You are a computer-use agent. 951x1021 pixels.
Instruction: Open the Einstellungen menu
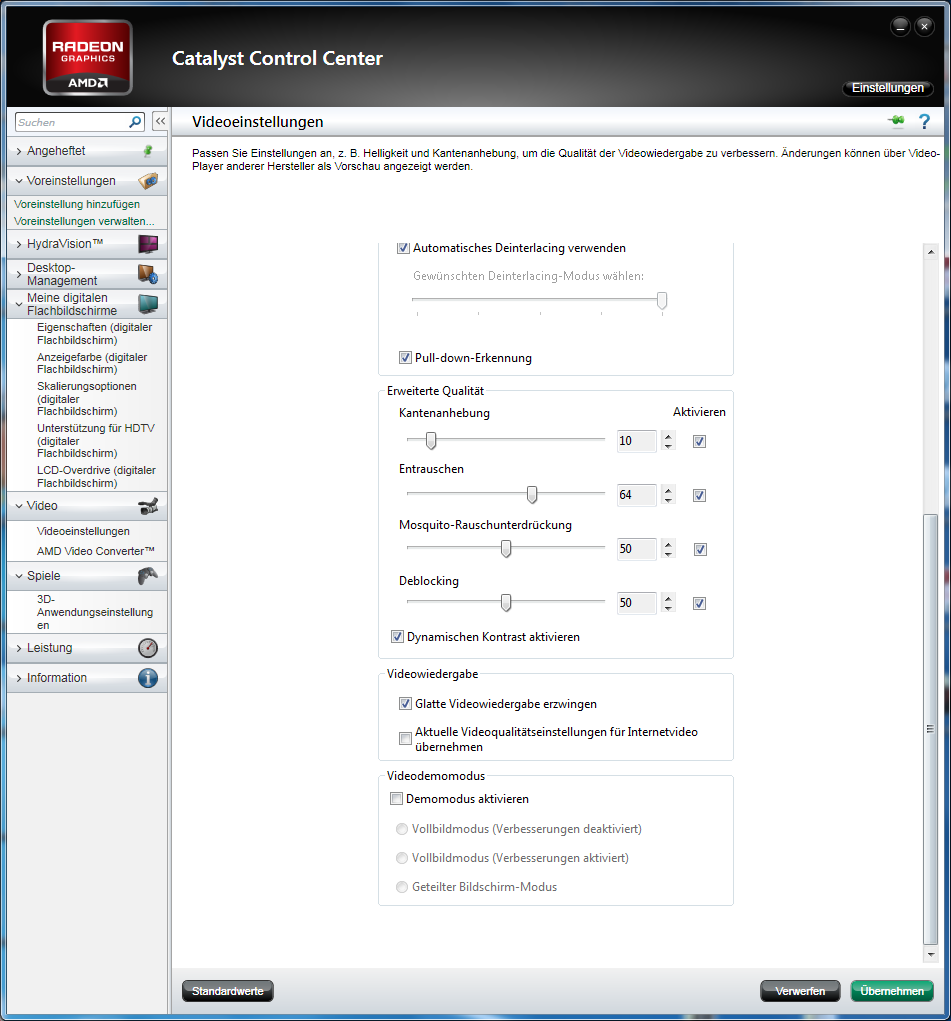click(888, 88)
